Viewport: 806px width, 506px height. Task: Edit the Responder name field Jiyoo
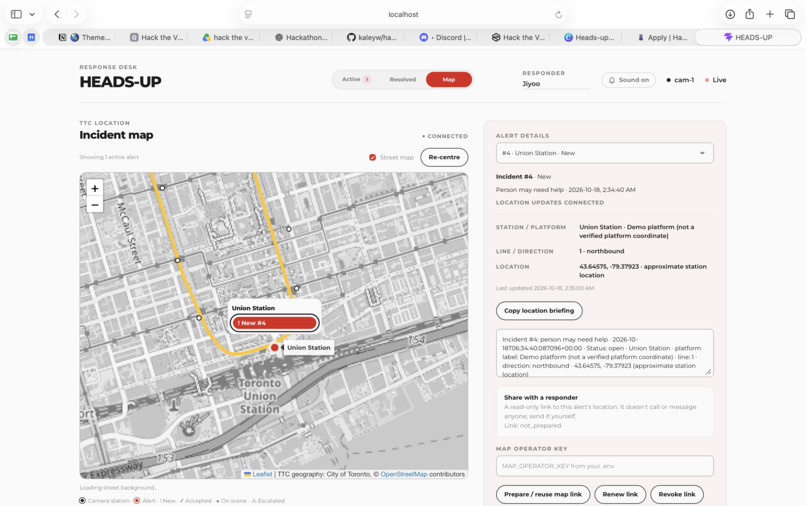pos(556,84)
